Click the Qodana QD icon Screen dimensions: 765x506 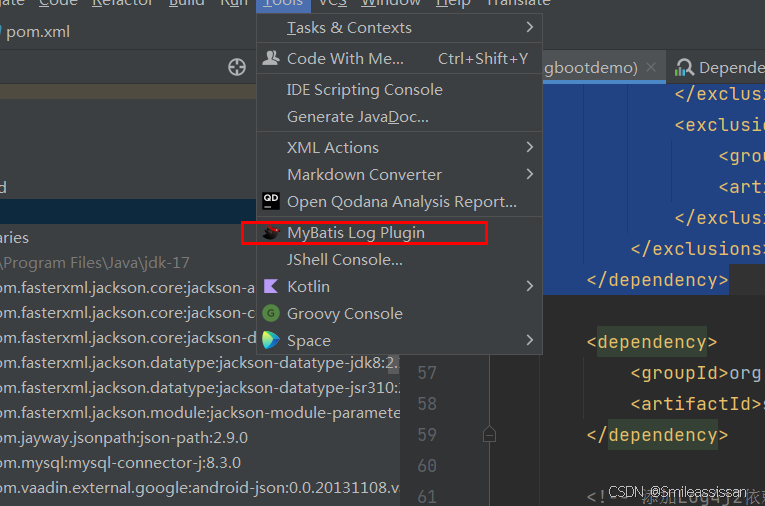point(271,201)
